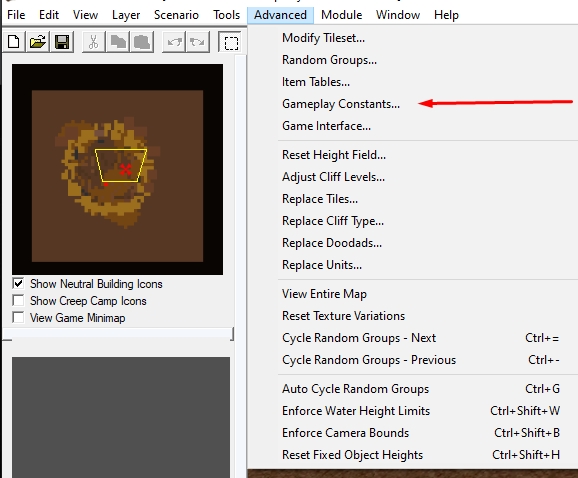
Task: Click the minimap terrain preview
Action: coord(117,169)
